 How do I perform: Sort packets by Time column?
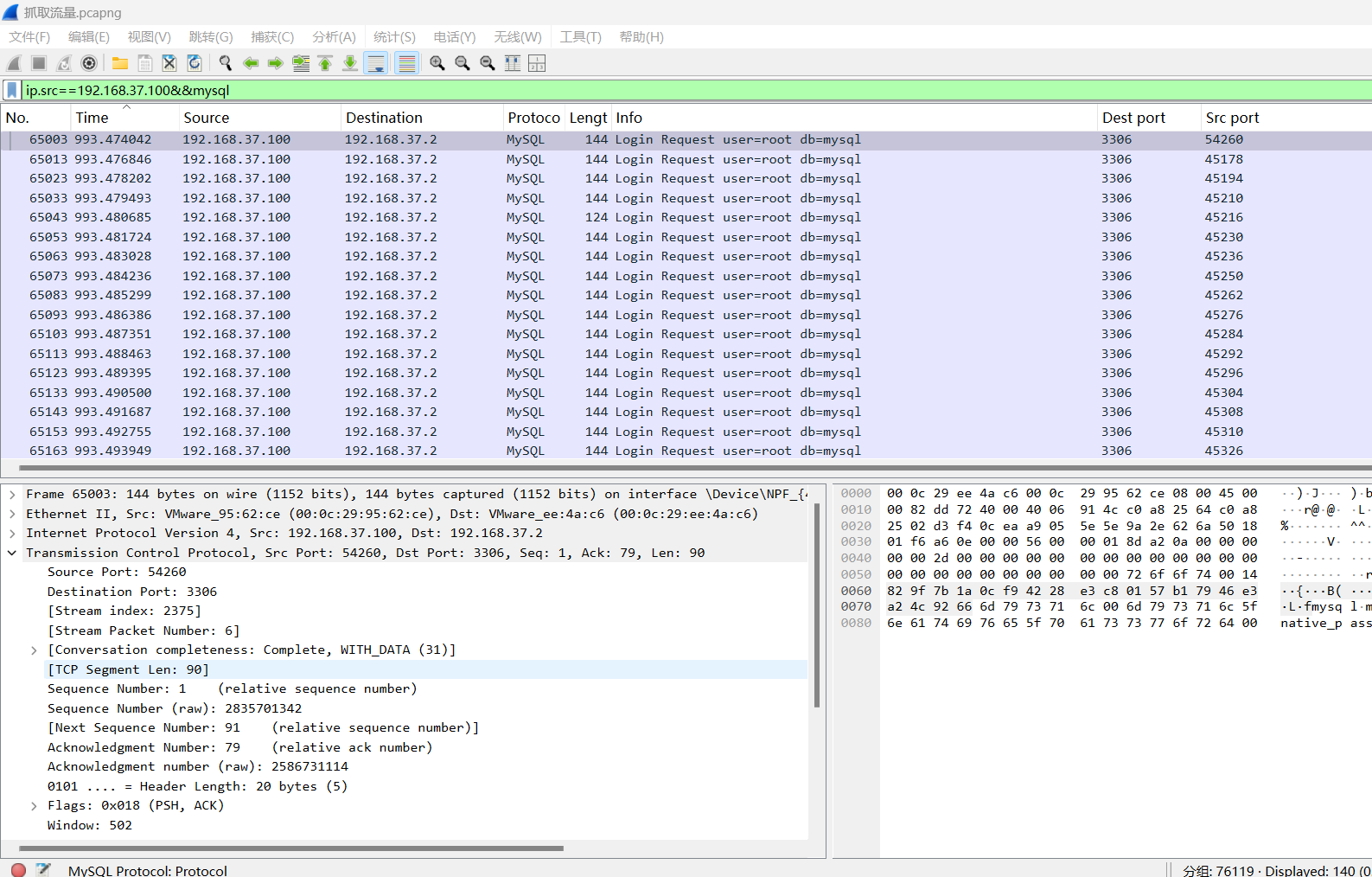tap(124, 118)
